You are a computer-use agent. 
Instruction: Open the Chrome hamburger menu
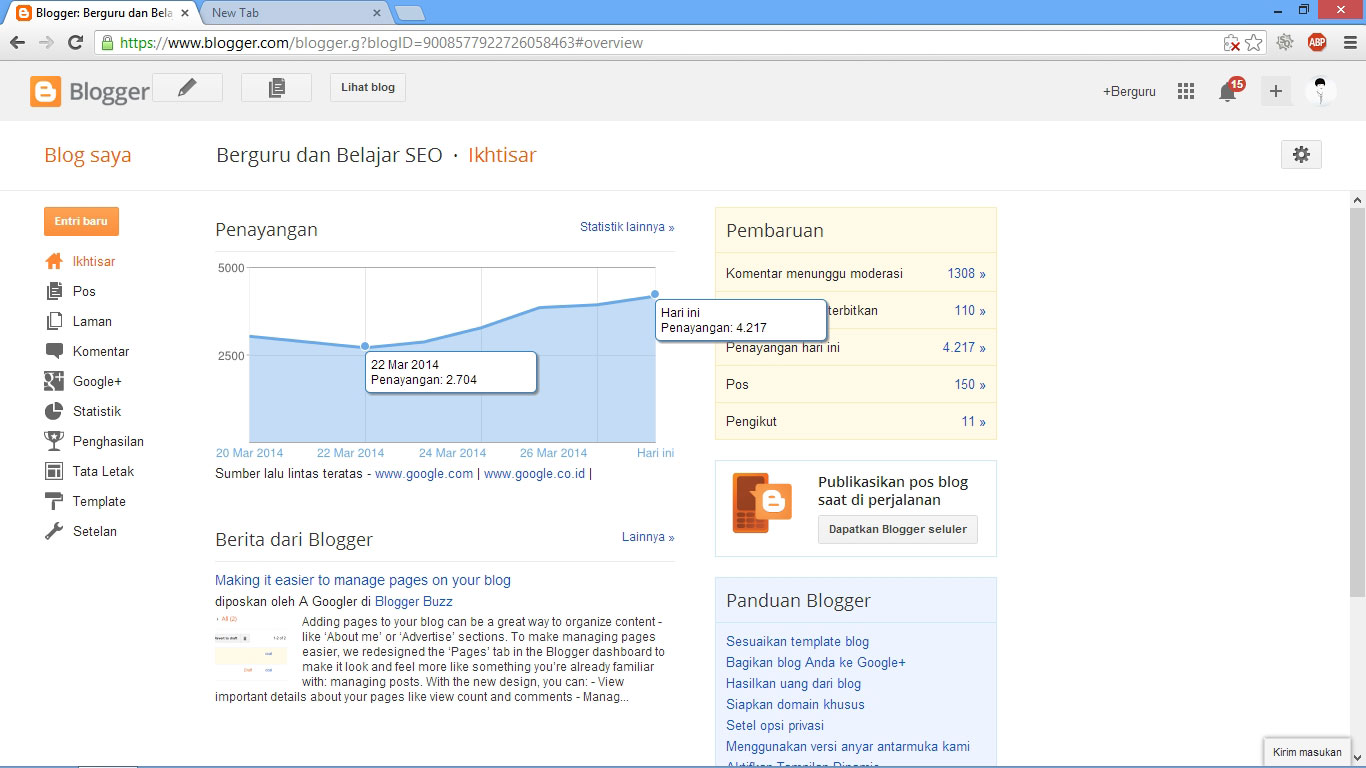point(1348,42)
